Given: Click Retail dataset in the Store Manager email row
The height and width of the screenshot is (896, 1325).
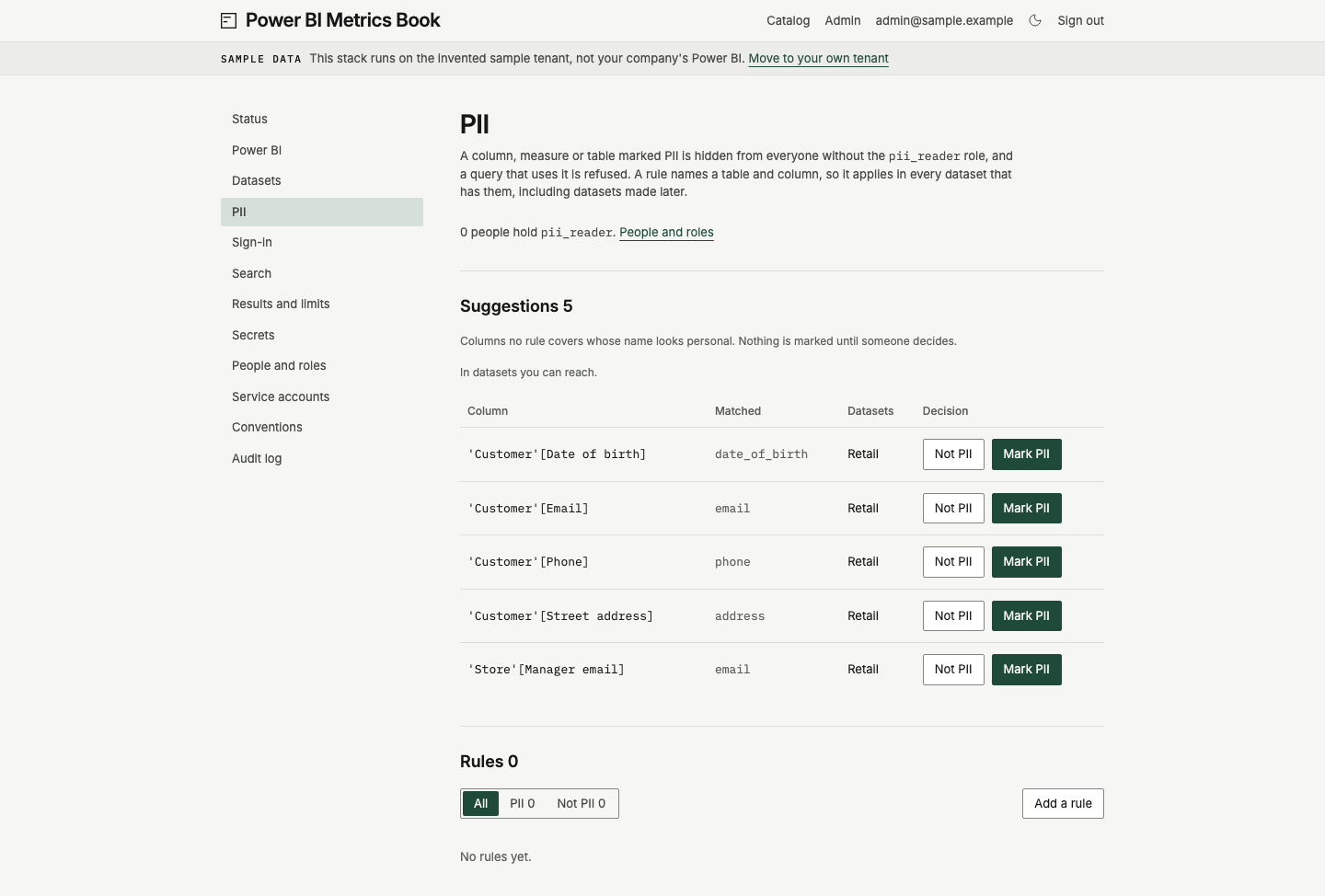Looking at the screenshot, I should tap(863, 670).
